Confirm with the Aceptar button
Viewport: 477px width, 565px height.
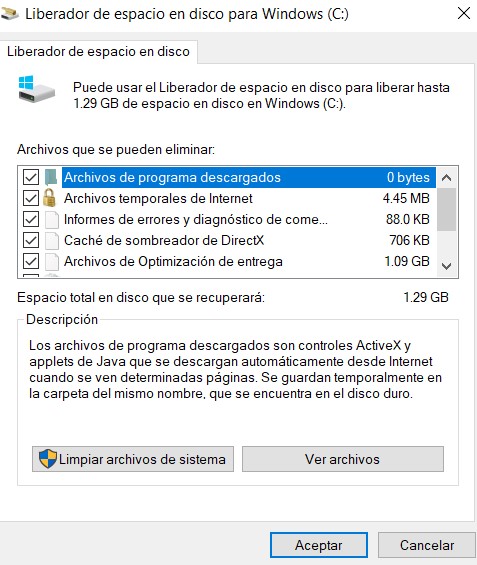pyautogui.click(x=319, y=545)
